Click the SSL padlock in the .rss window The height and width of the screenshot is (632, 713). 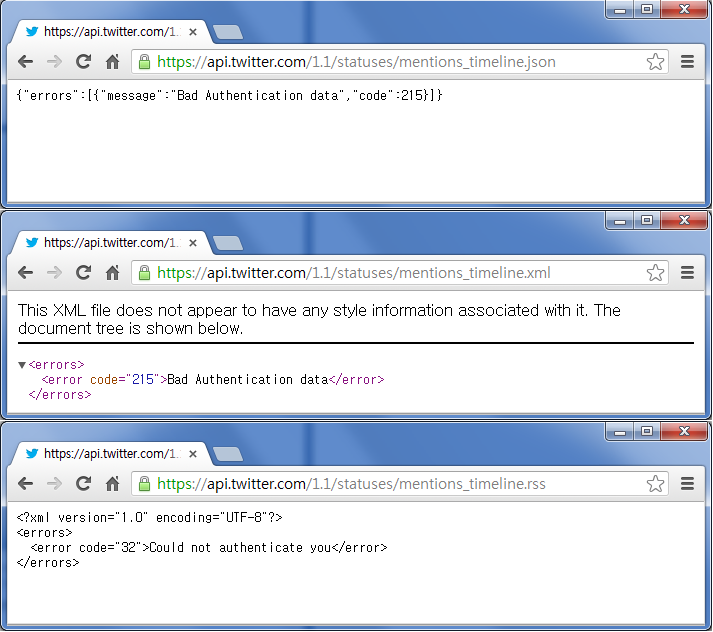click(x=144, y=483)
